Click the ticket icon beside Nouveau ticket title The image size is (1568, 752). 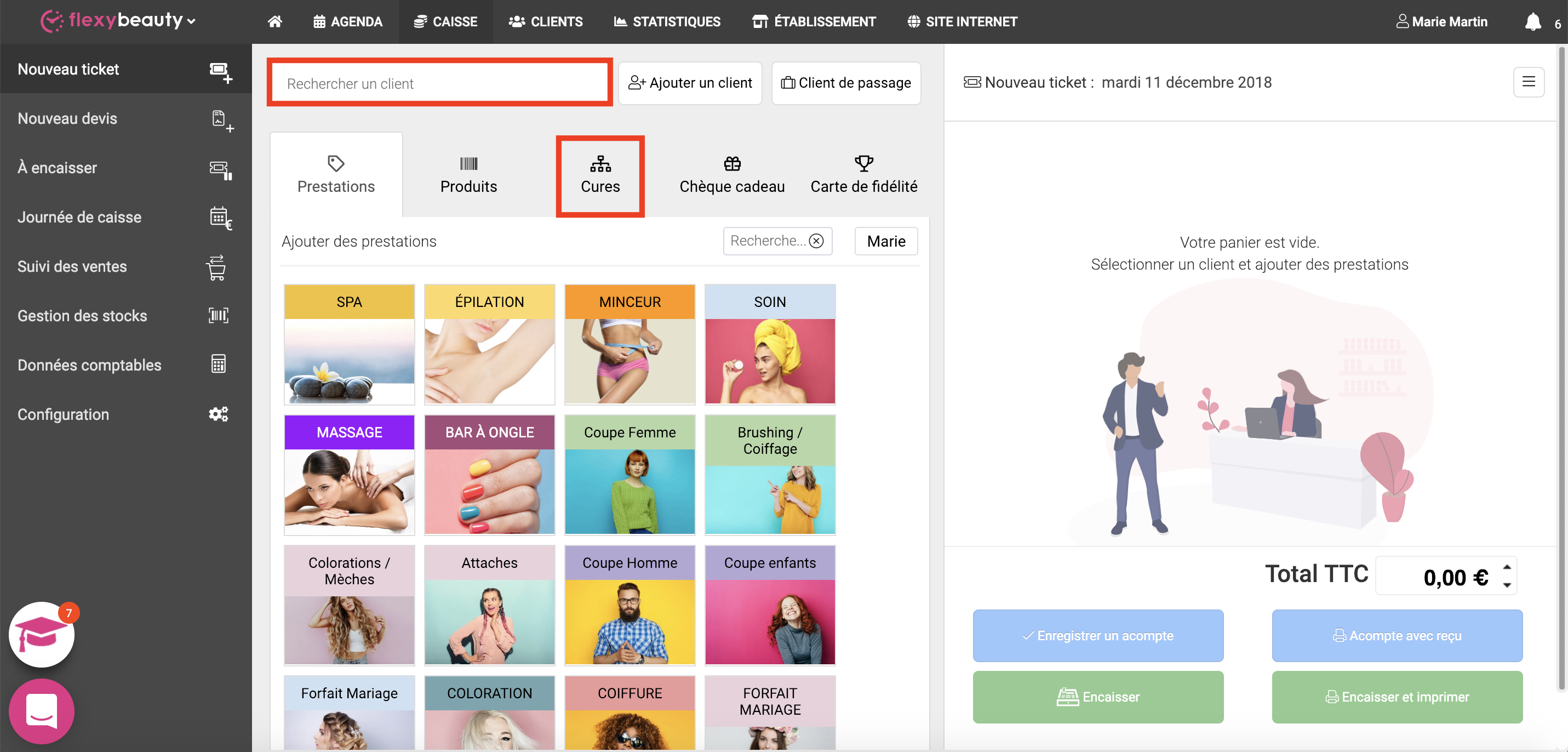coord(972,82)
